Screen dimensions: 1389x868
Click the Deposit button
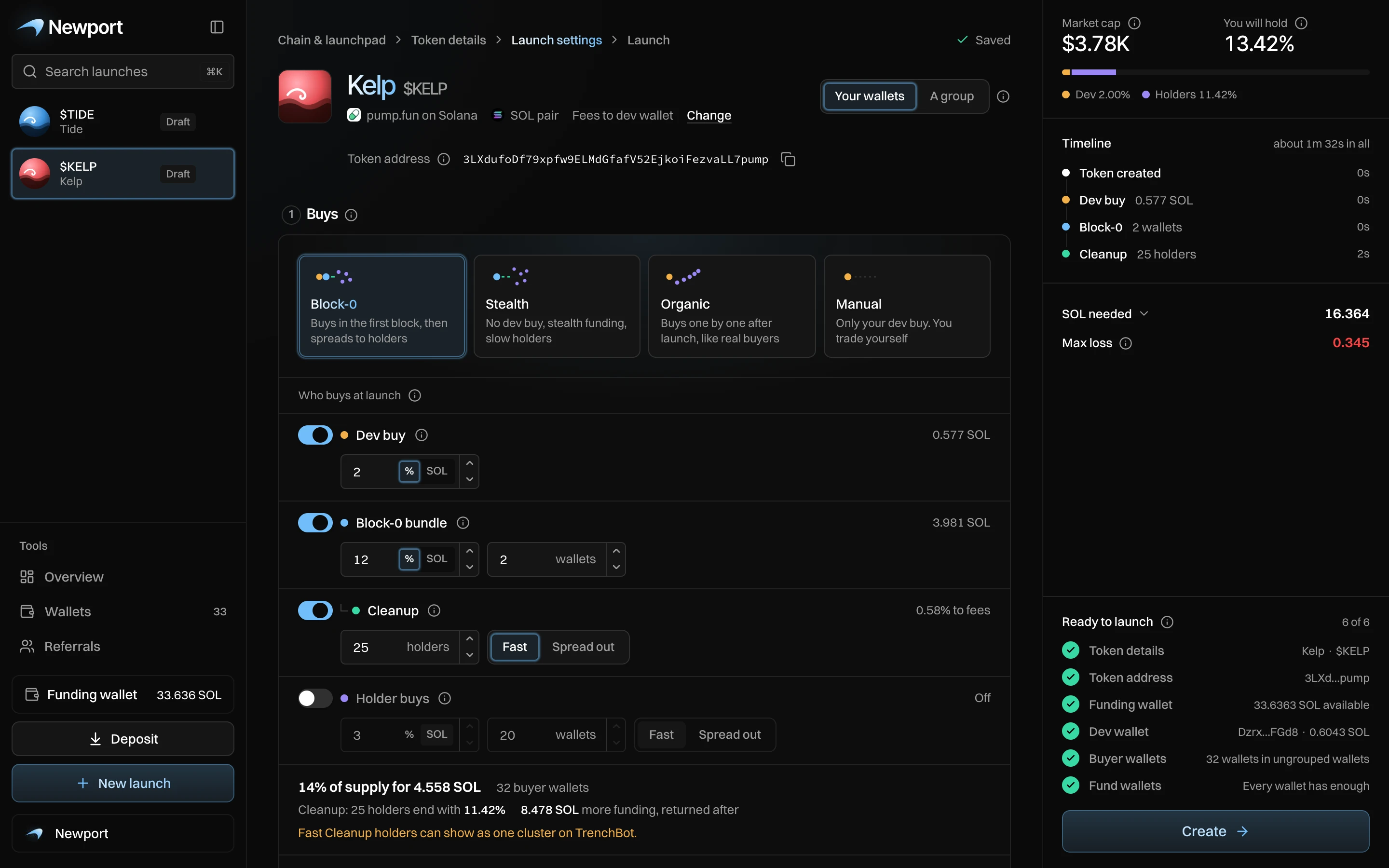(x=123, y=739)
